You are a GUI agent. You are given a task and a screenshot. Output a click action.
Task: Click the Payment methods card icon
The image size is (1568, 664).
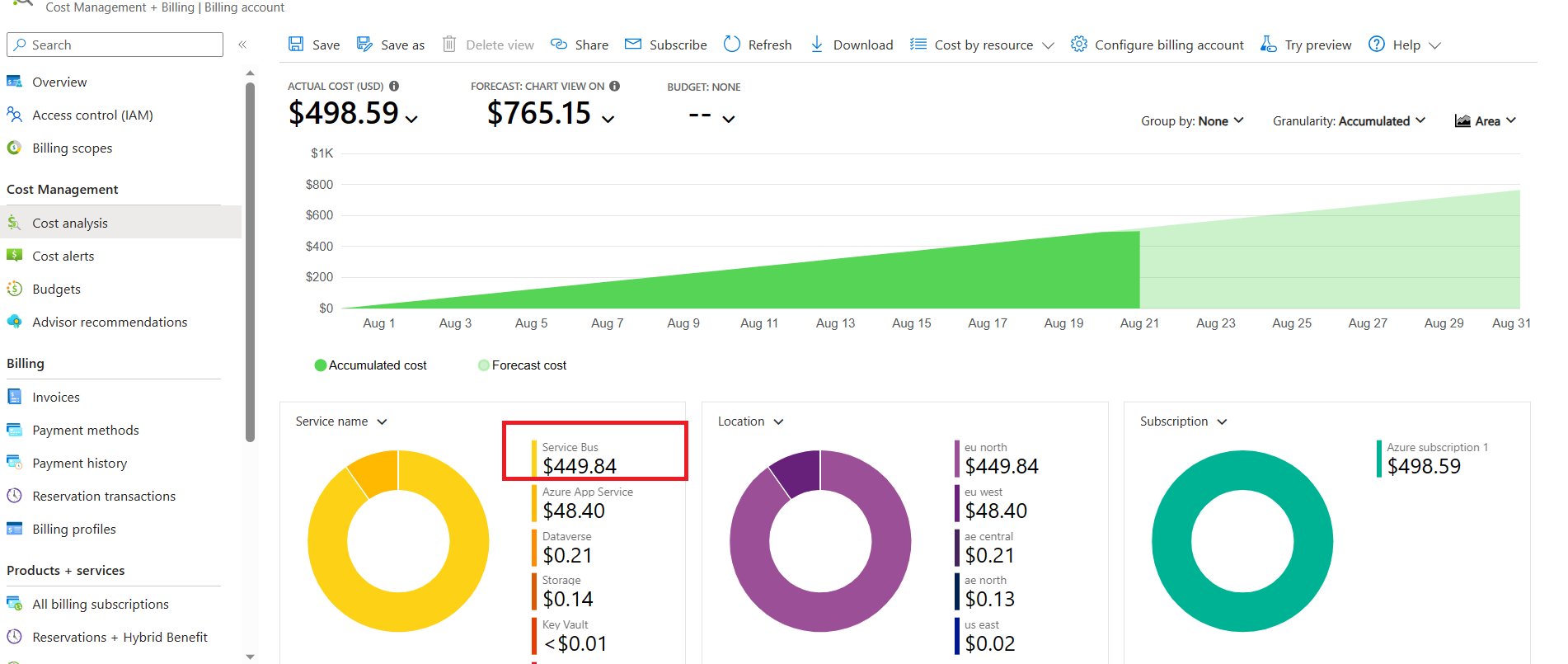tap(14, 430)
